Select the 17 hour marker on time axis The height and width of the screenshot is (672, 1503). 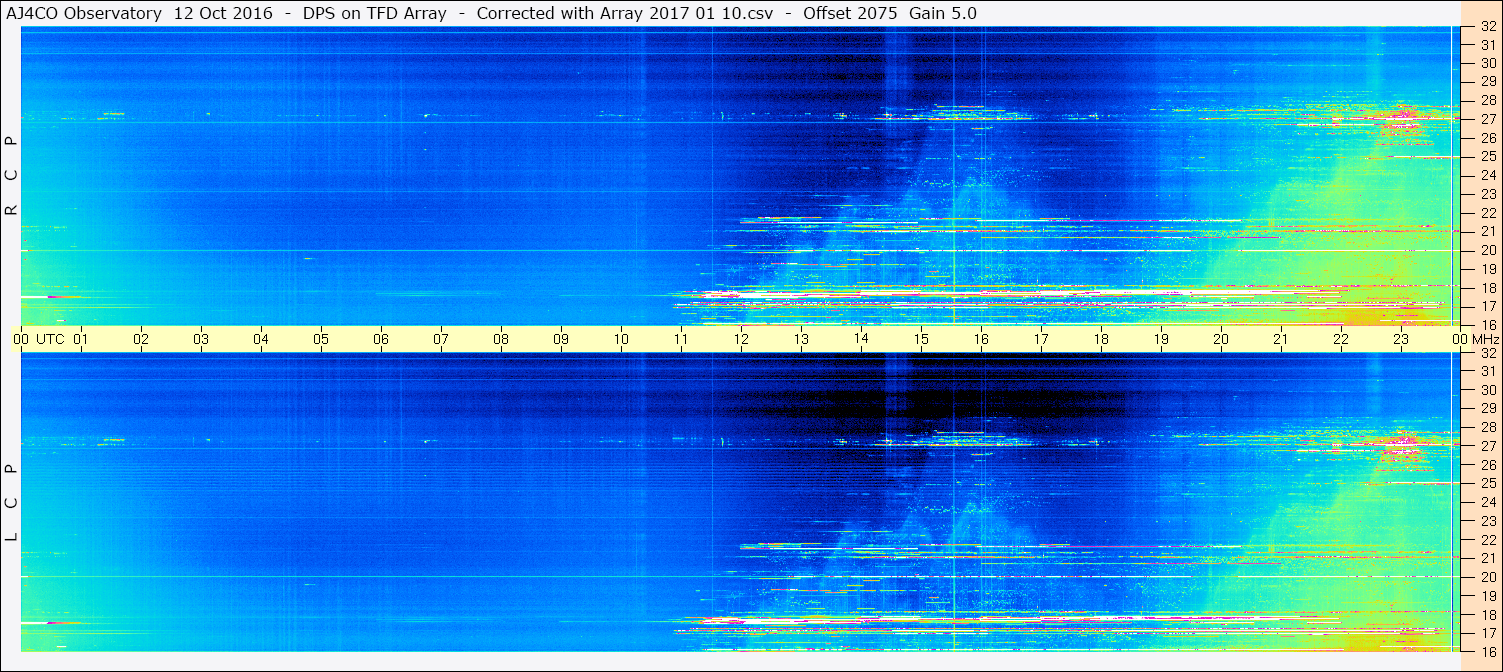tap(1041, 339)
